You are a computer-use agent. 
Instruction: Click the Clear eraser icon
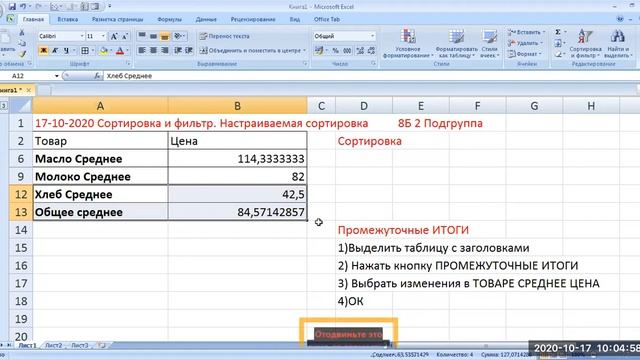[x=558, y=54]
